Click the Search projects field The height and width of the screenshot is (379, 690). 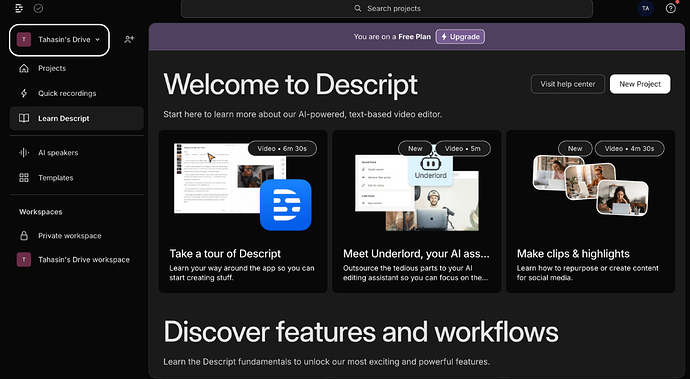tap(387, 8)
